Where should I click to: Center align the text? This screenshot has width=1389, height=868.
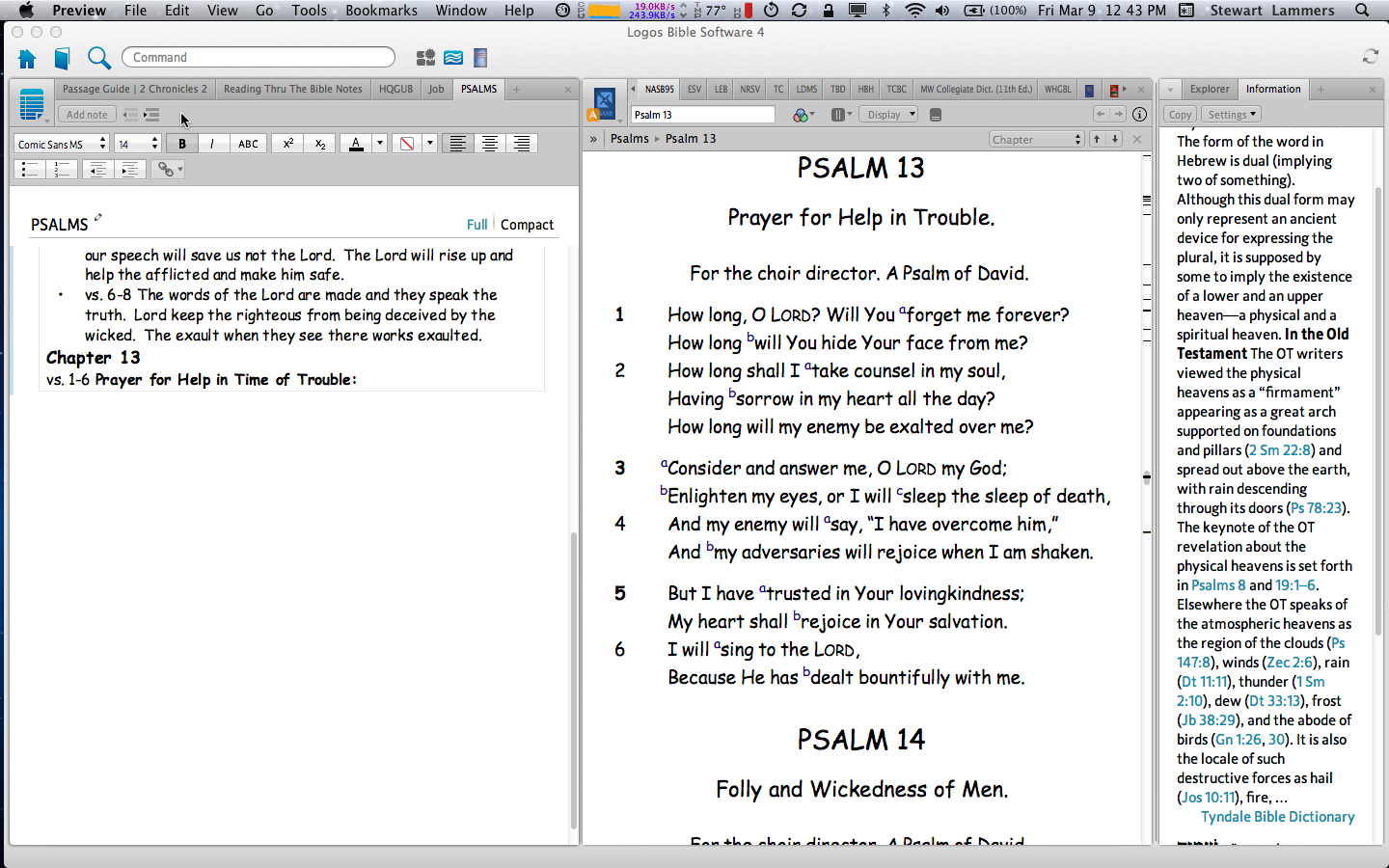(x=490, y=144)
